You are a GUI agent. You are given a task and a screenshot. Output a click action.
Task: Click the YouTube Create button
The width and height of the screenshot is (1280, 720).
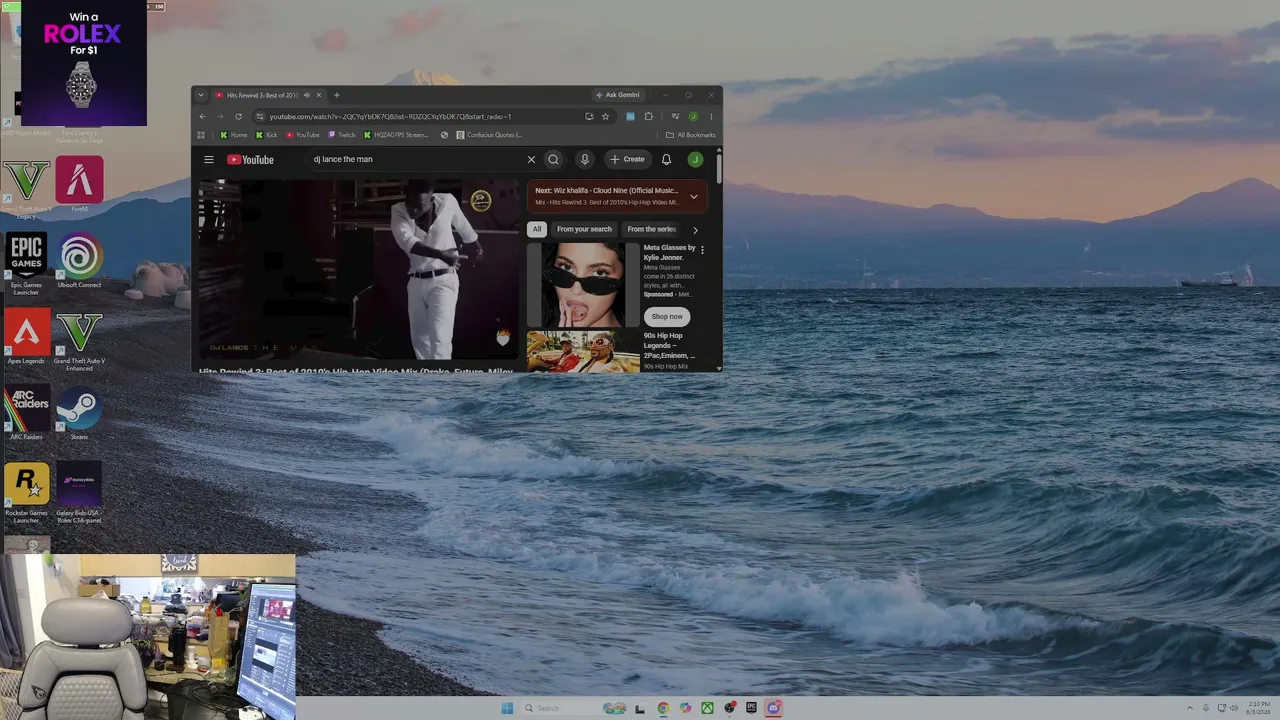pyautogui.click(x=628, y=160)
